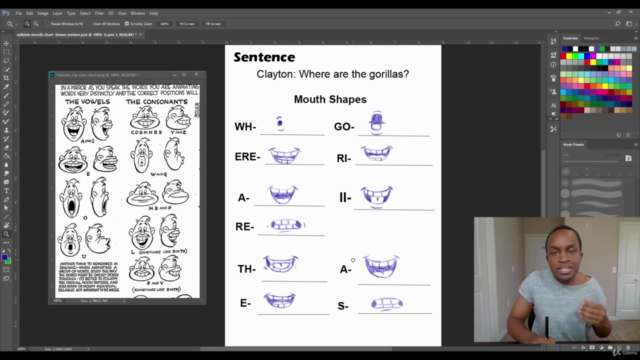640x360 pixels.
Task: Select the Dodge tool
Action: click(x=6, y=173)
